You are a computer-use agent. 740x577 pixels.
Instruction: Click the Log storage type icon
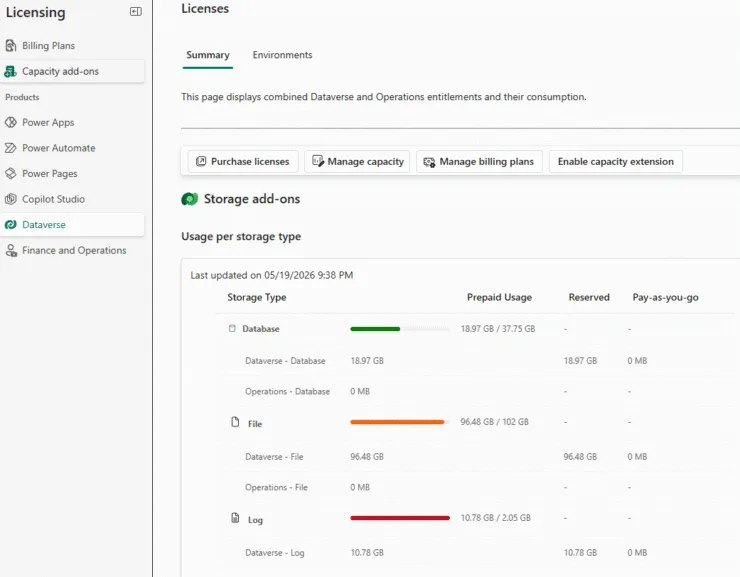pyautogui.click(x=235, y=518)
